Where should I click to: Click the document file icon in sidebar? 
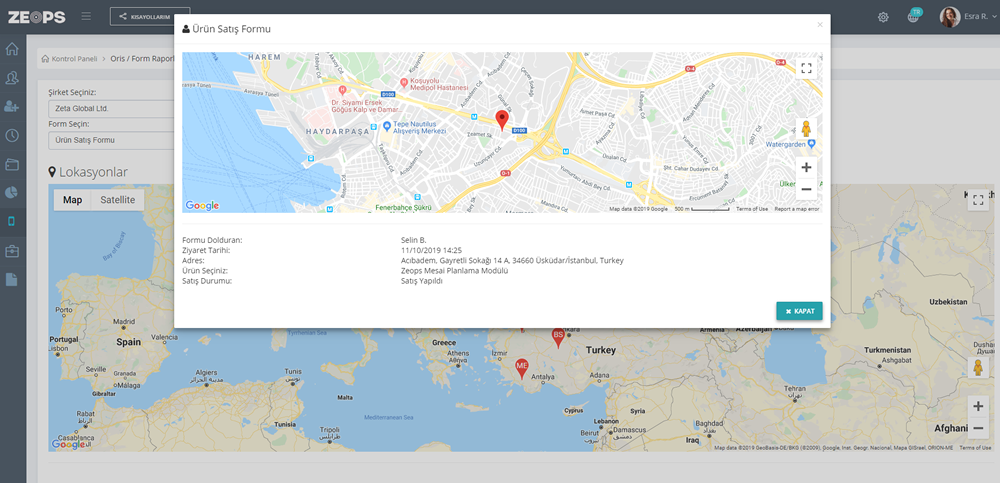(x=11, y=279)
